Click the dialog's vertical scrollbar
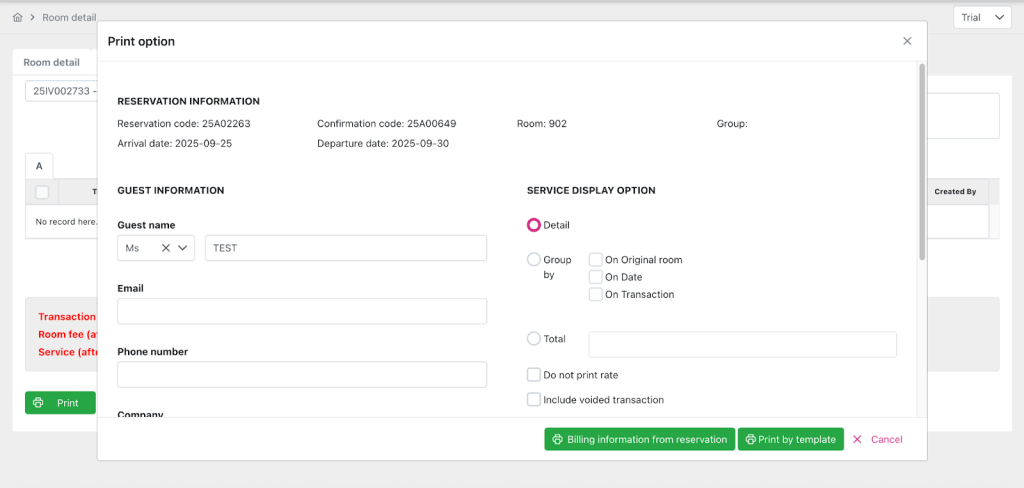This screenshot has width=1024, height=488. tap(922, 160)
